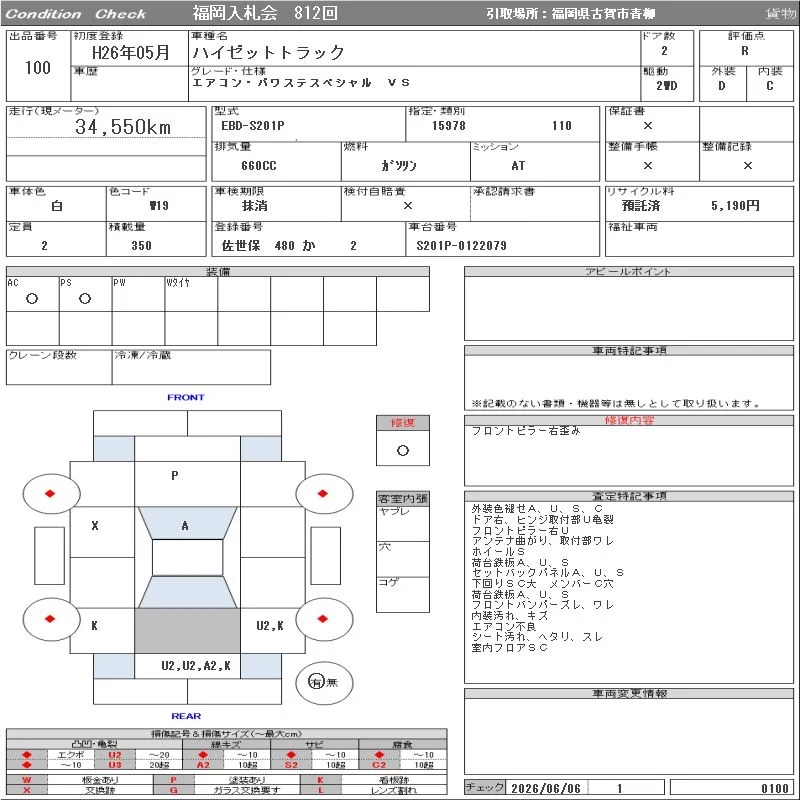This screenshot has width=800, height=800.
Task: Click the transmission value AT
Action: (x=518, y=166)
